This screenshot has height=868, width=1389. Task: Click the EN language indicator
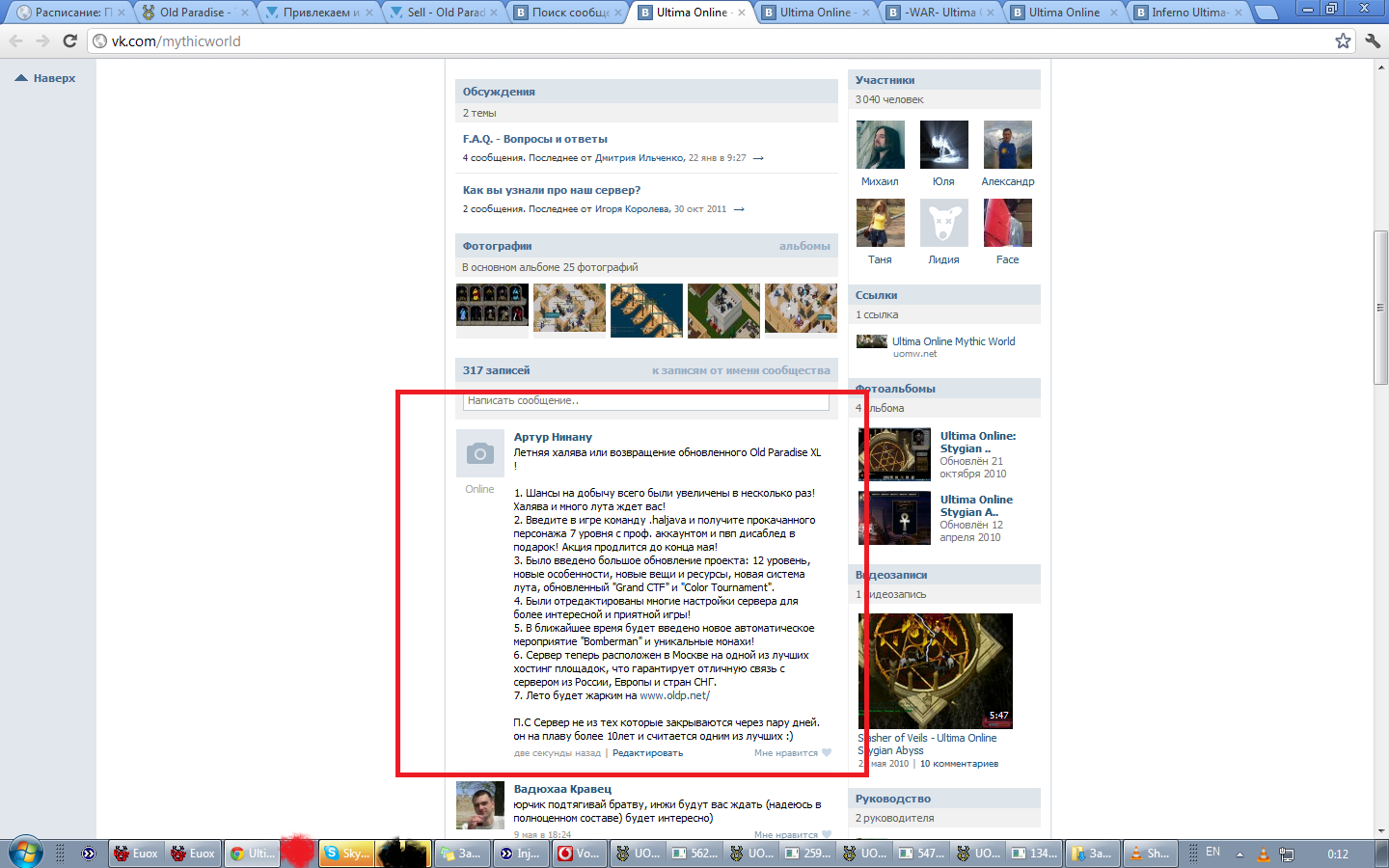coord(1212,853)
